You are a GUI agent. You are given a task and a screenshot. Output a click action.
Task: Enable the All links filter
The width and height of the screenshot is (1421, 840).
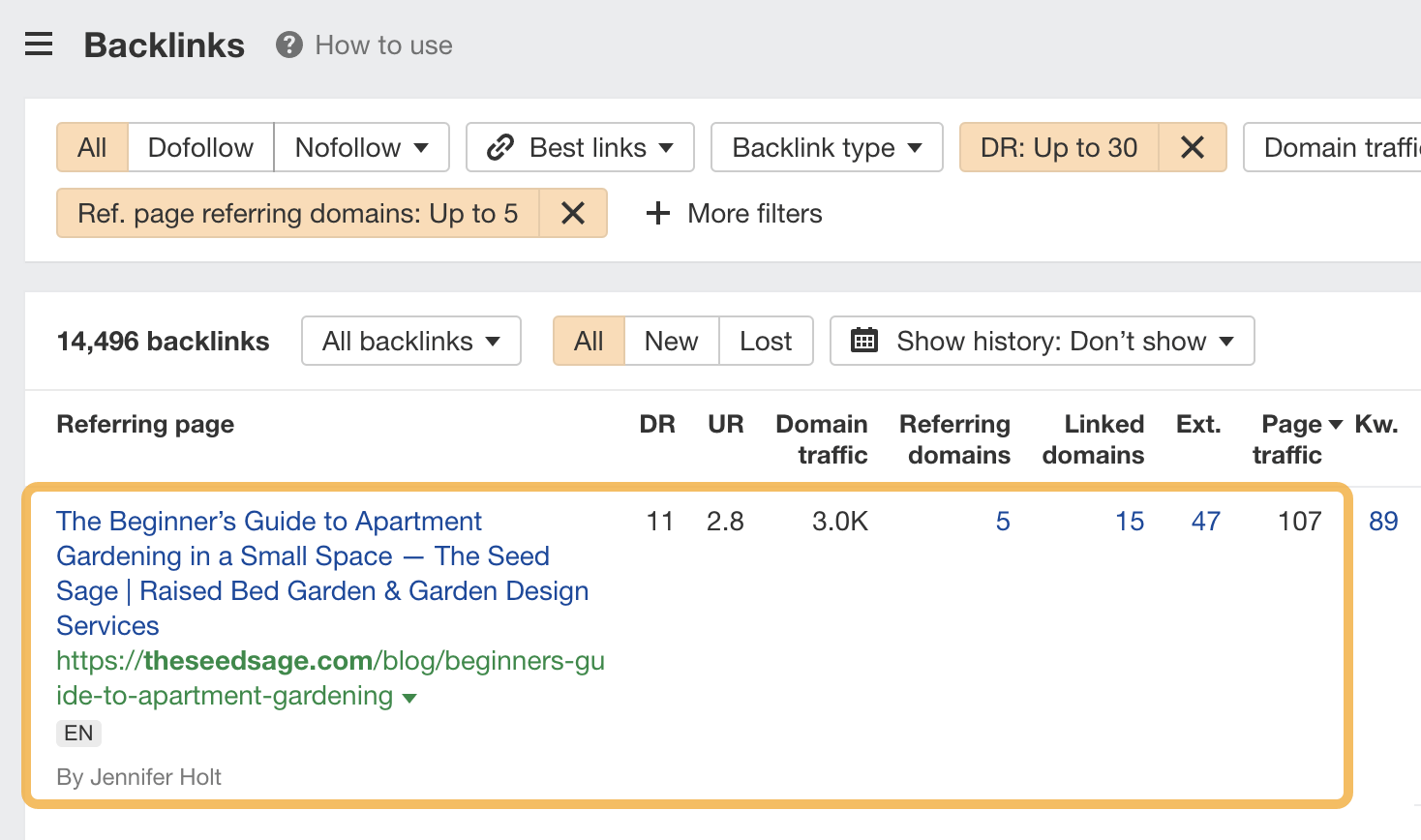click(91, 147)
